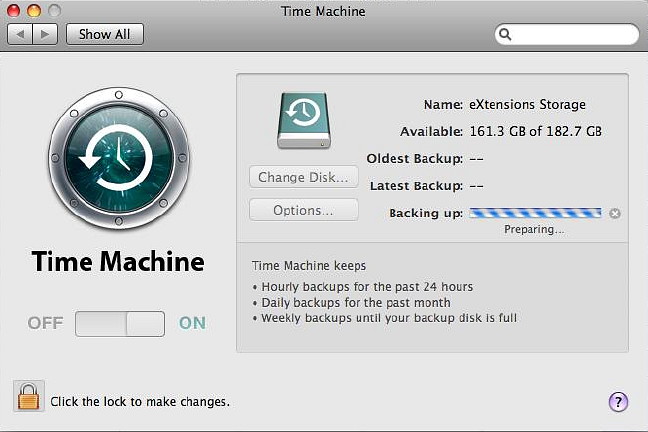Click the 'Latest Backup:' label
This screenshot has height=432, width=648.
click(416, 186)
